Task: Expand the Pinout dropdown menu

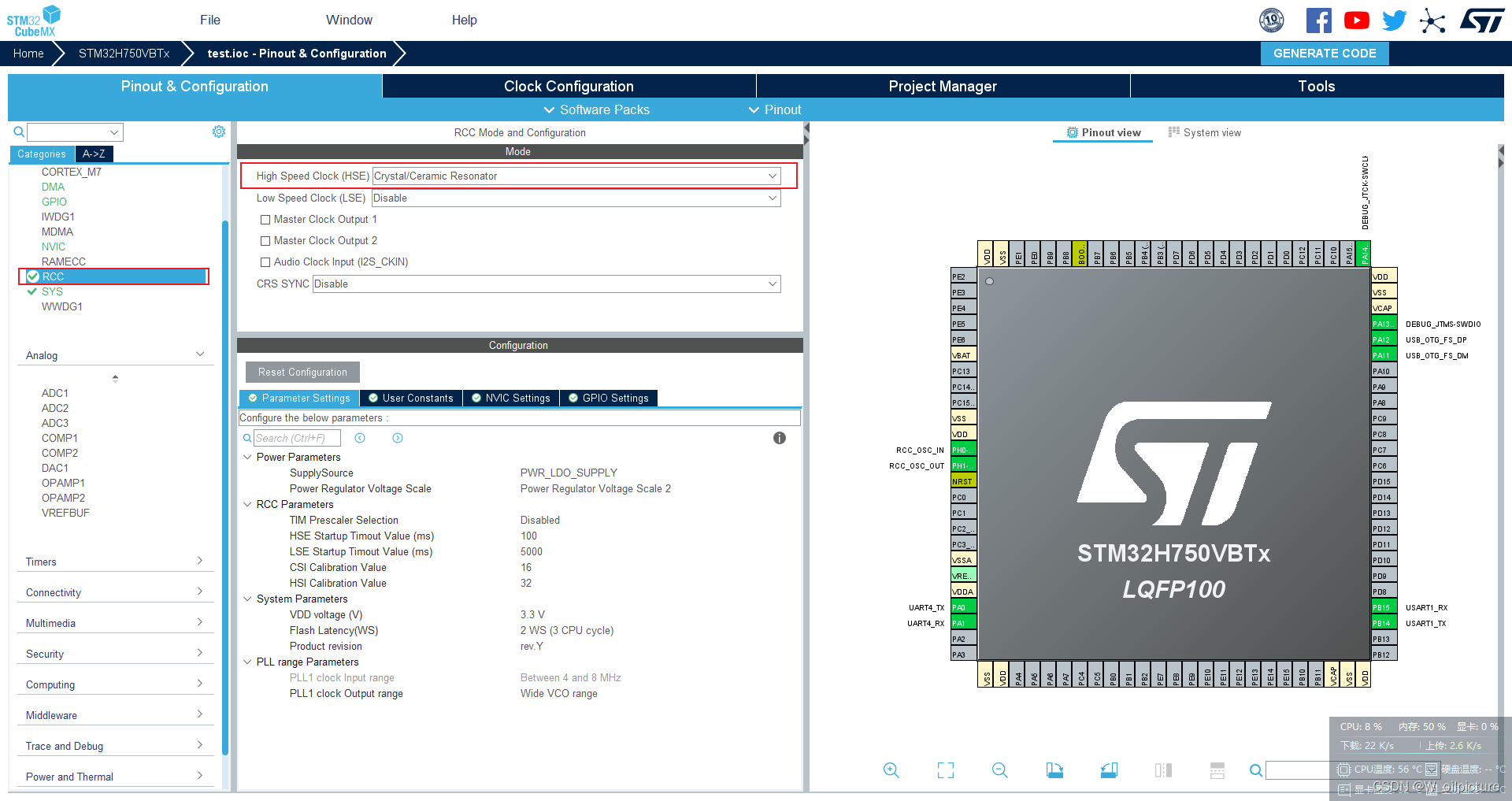Action: [x=775, y=109]
